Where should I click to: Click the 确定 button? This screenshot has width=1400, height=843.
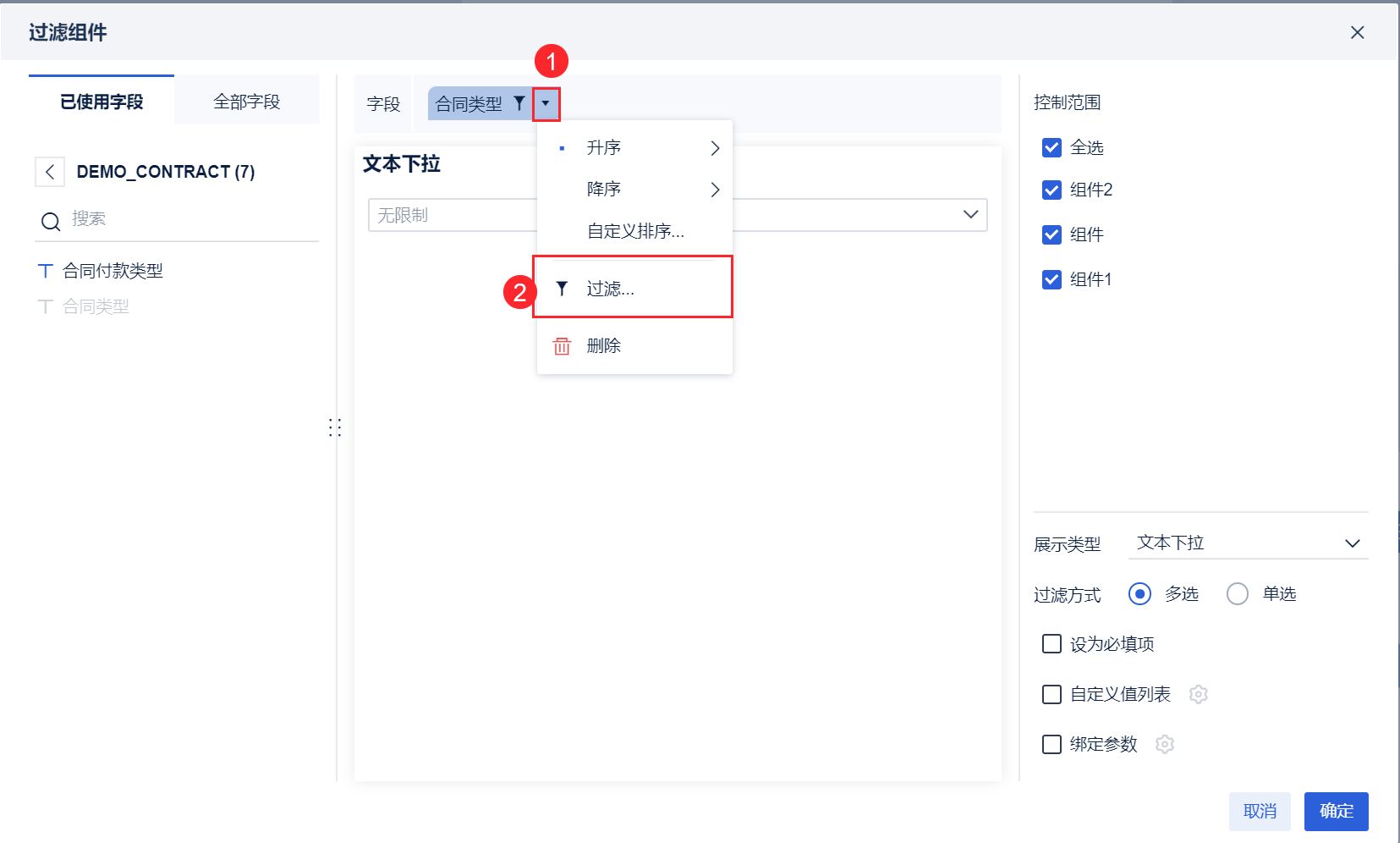point(1336,811)
